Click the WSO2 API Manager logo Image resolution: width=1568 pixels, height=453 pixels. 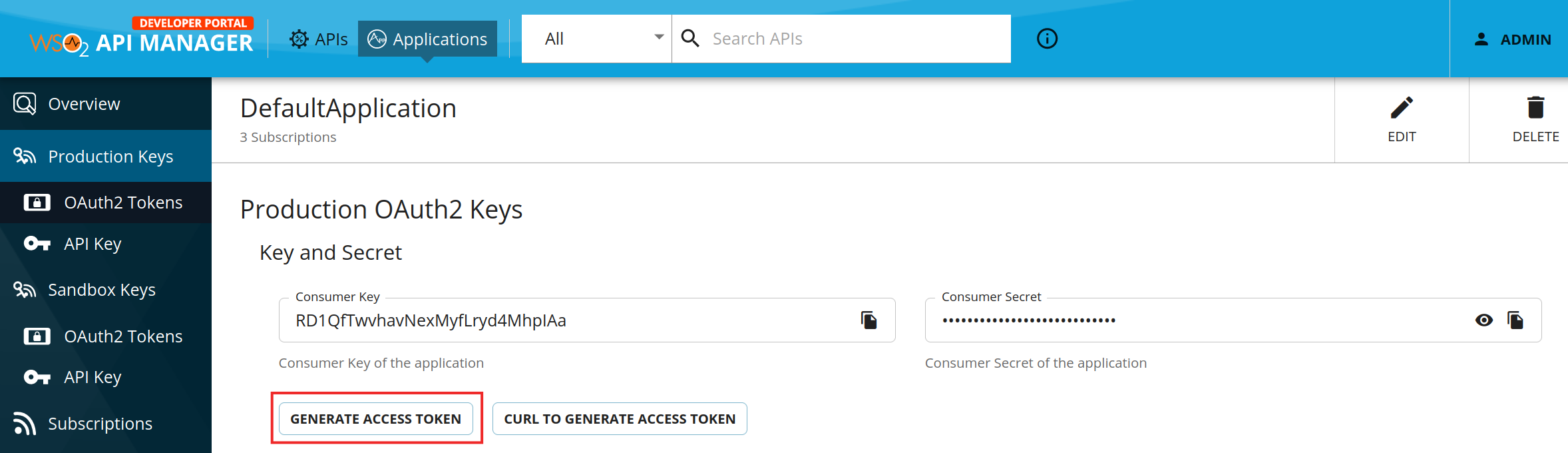[x=141, y=37]
